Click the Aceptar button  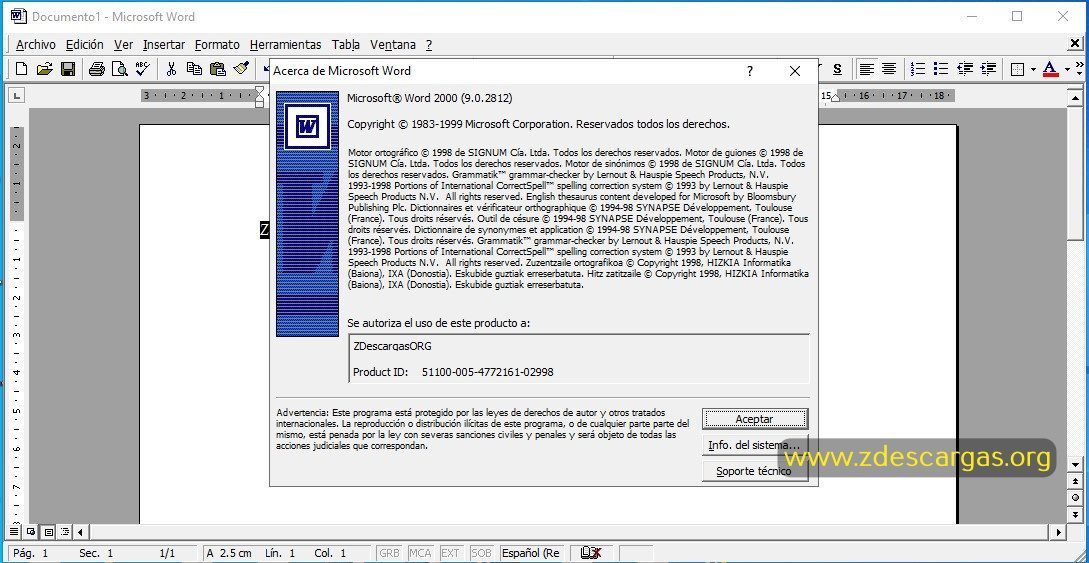point(754,419)
